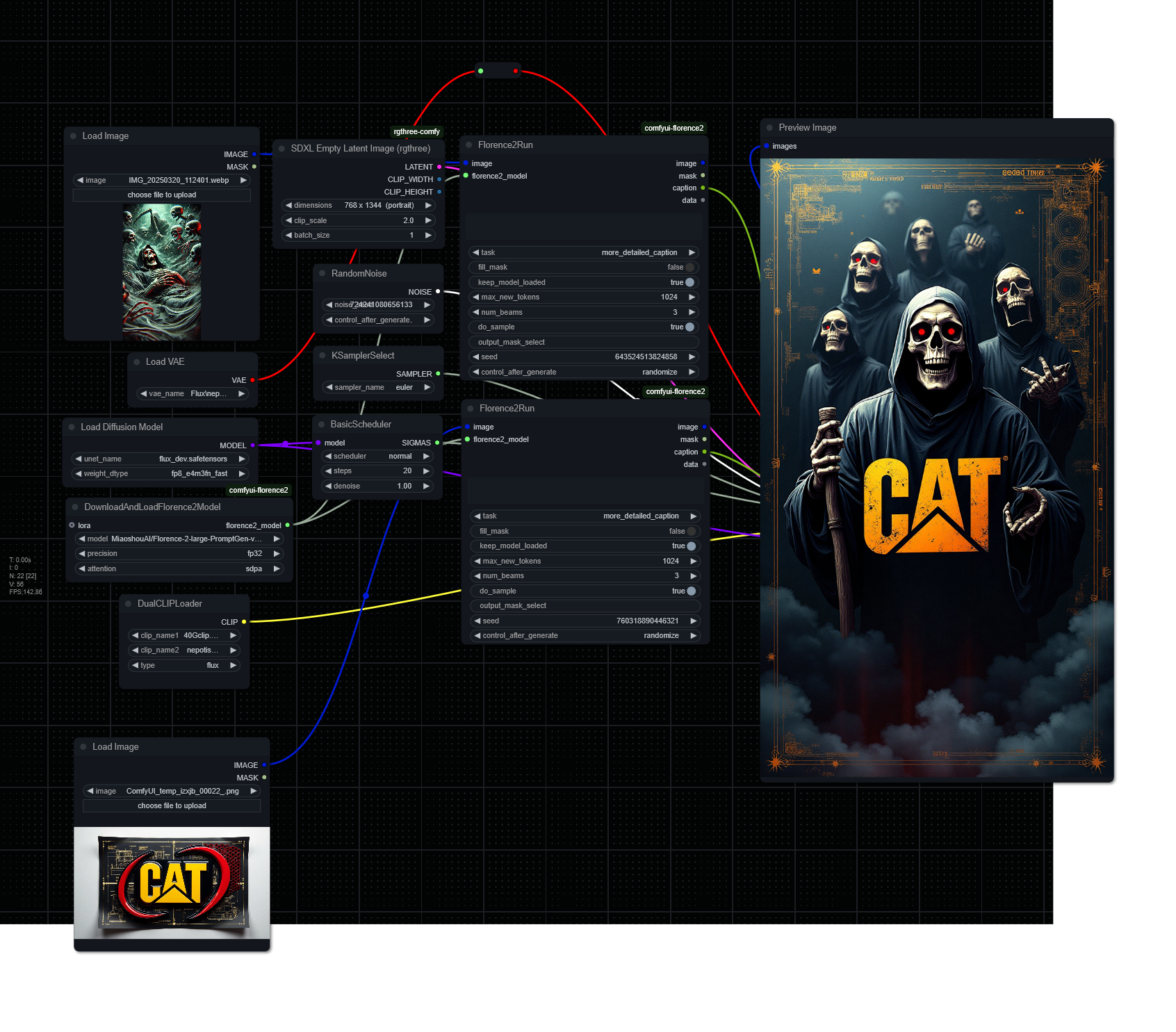This screenshot has width=1176, height=1032.
Task: Collapse the Load Diffusion Model node
Action: (72, 427)
